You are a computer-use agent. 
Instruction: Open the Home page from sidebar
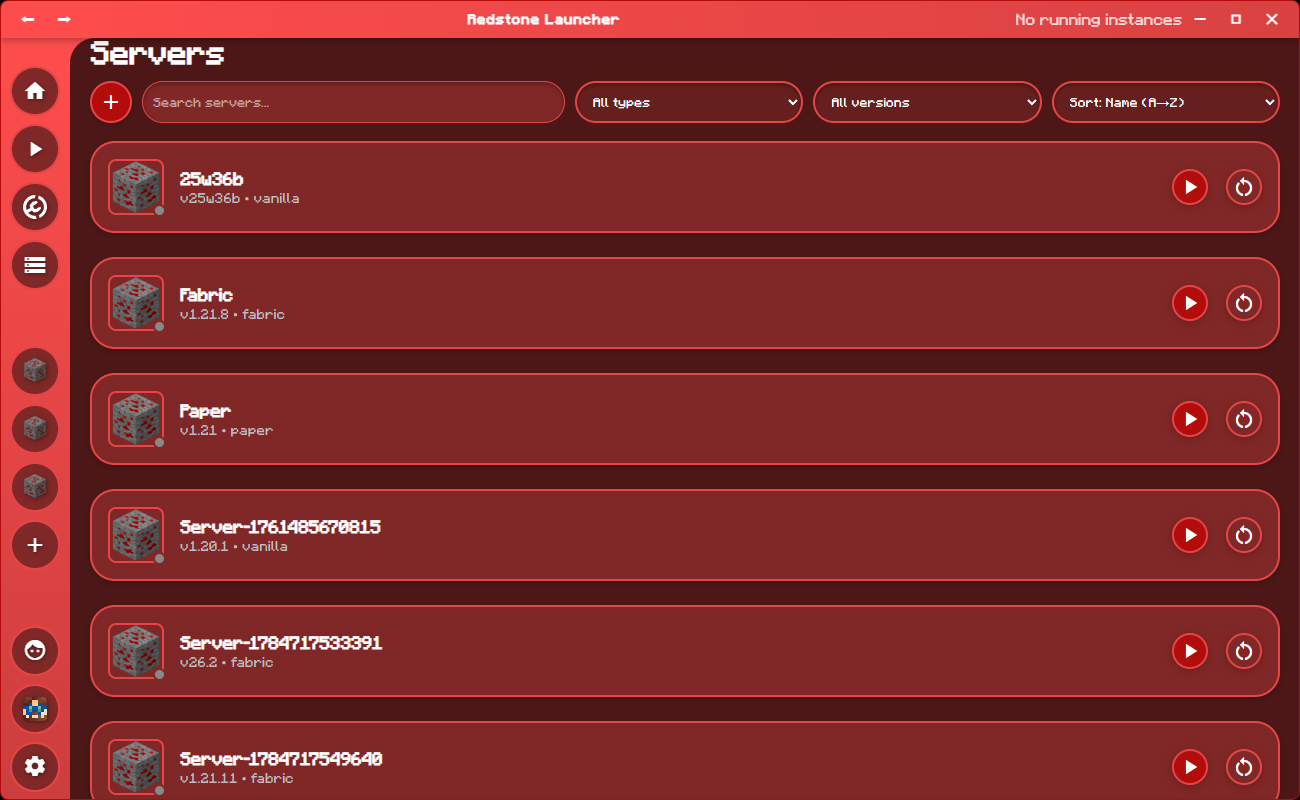click(35, 91)
